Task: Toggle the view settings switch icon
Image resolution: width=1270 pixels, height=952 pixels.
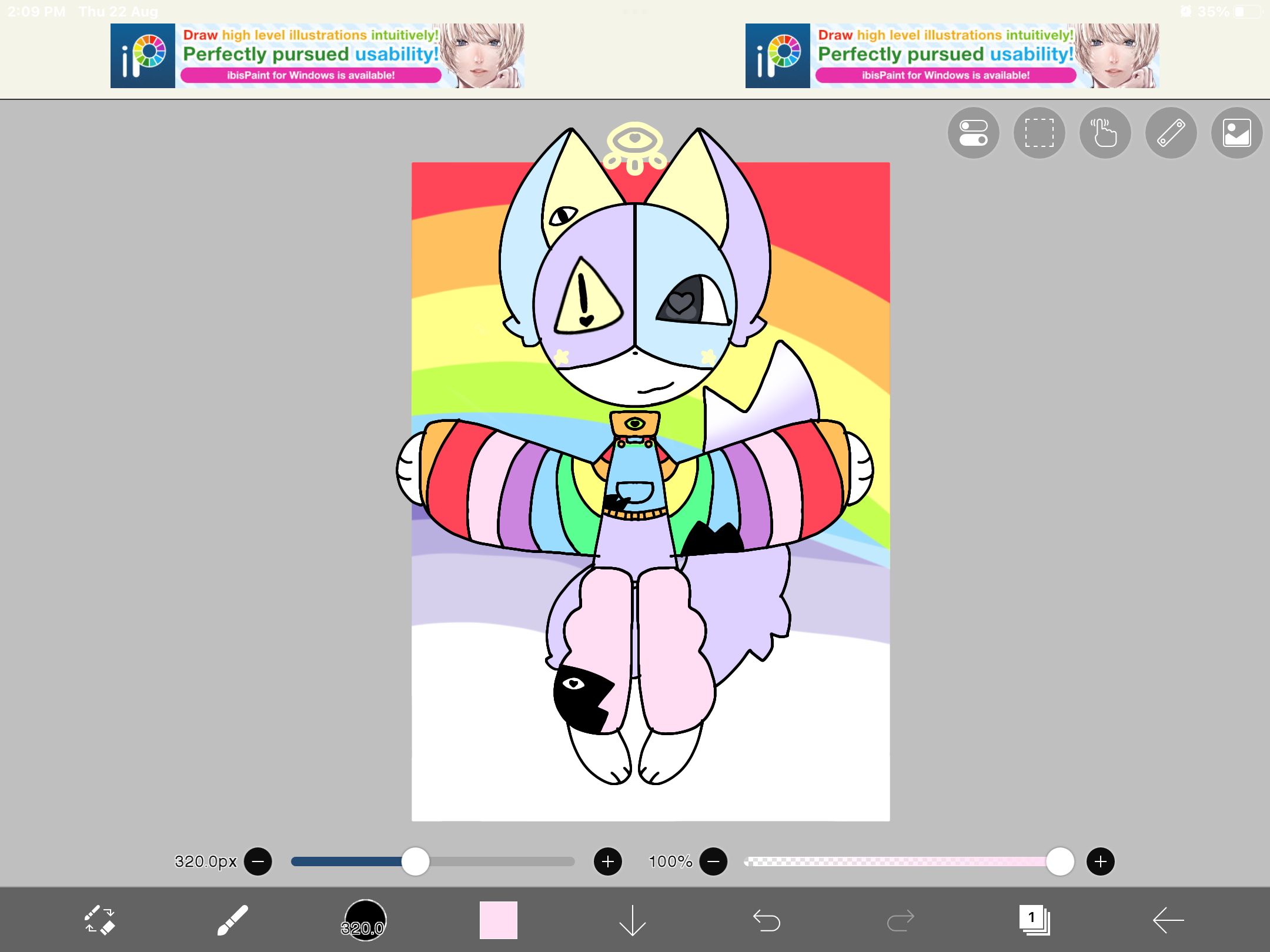Action: point(973,133)
